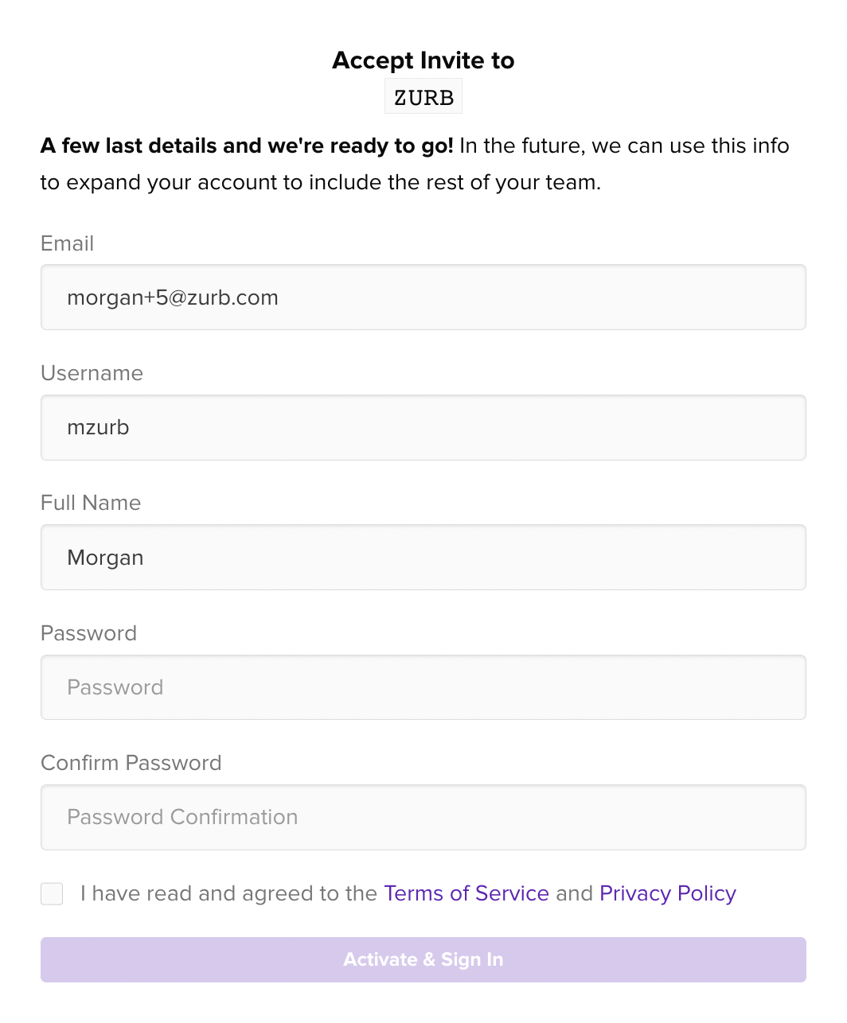Screen dimensions: 847x1023
Task: Click the Email input field
Action: 423,297
